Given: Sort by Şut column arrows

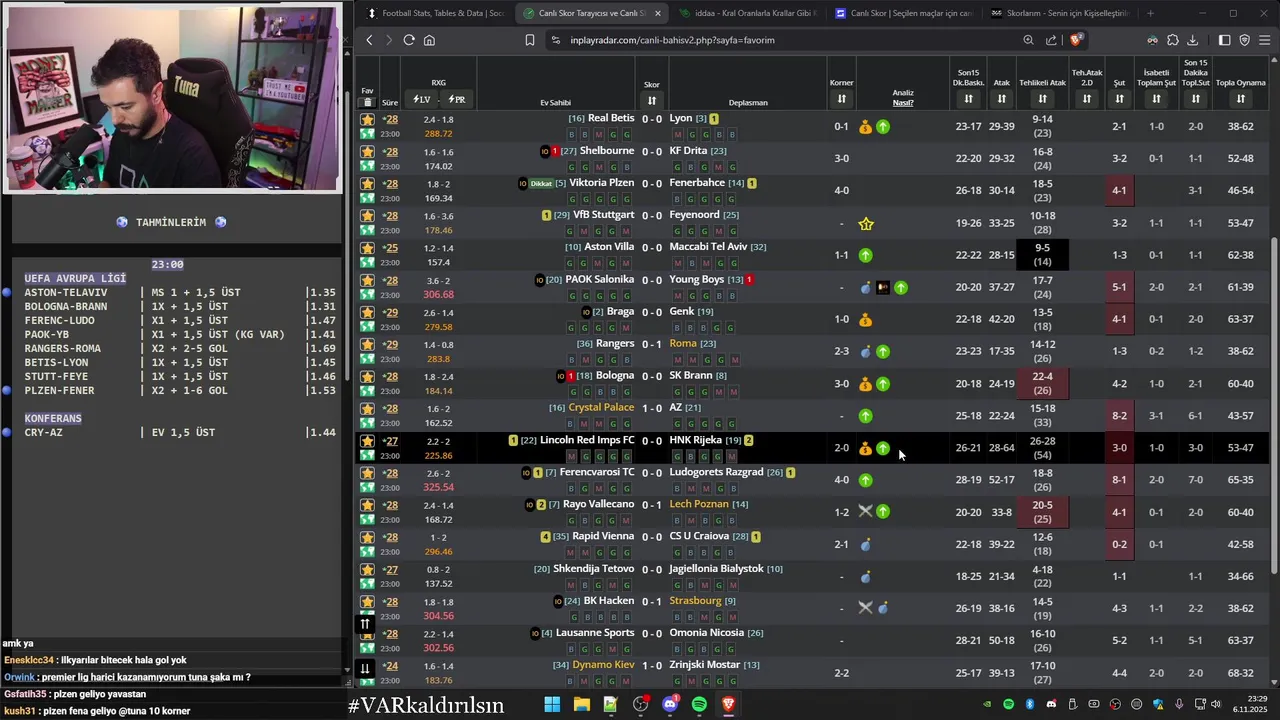Looking at the screenshot, I should tap(1119, 99).
